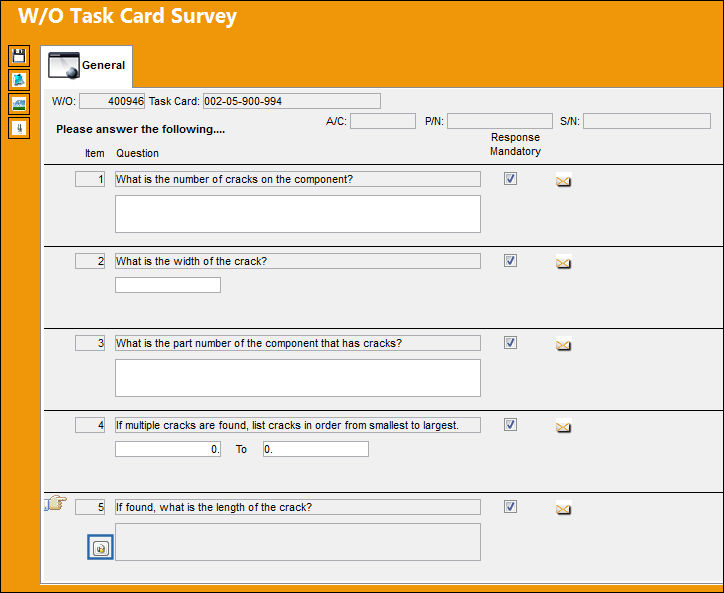
Task: Click the answer box for crack length question
Action: (298, 542)
